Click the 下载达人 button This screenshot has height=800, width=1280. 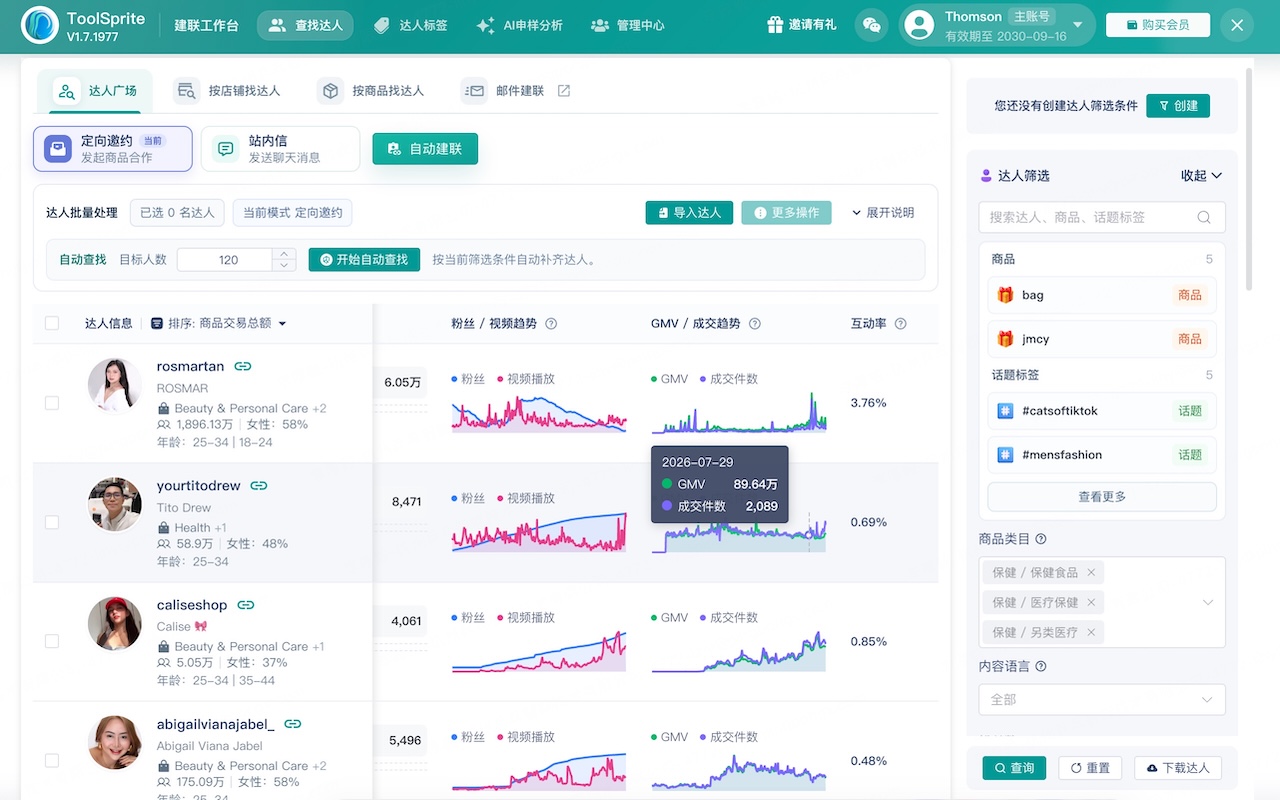(1178, 768)
